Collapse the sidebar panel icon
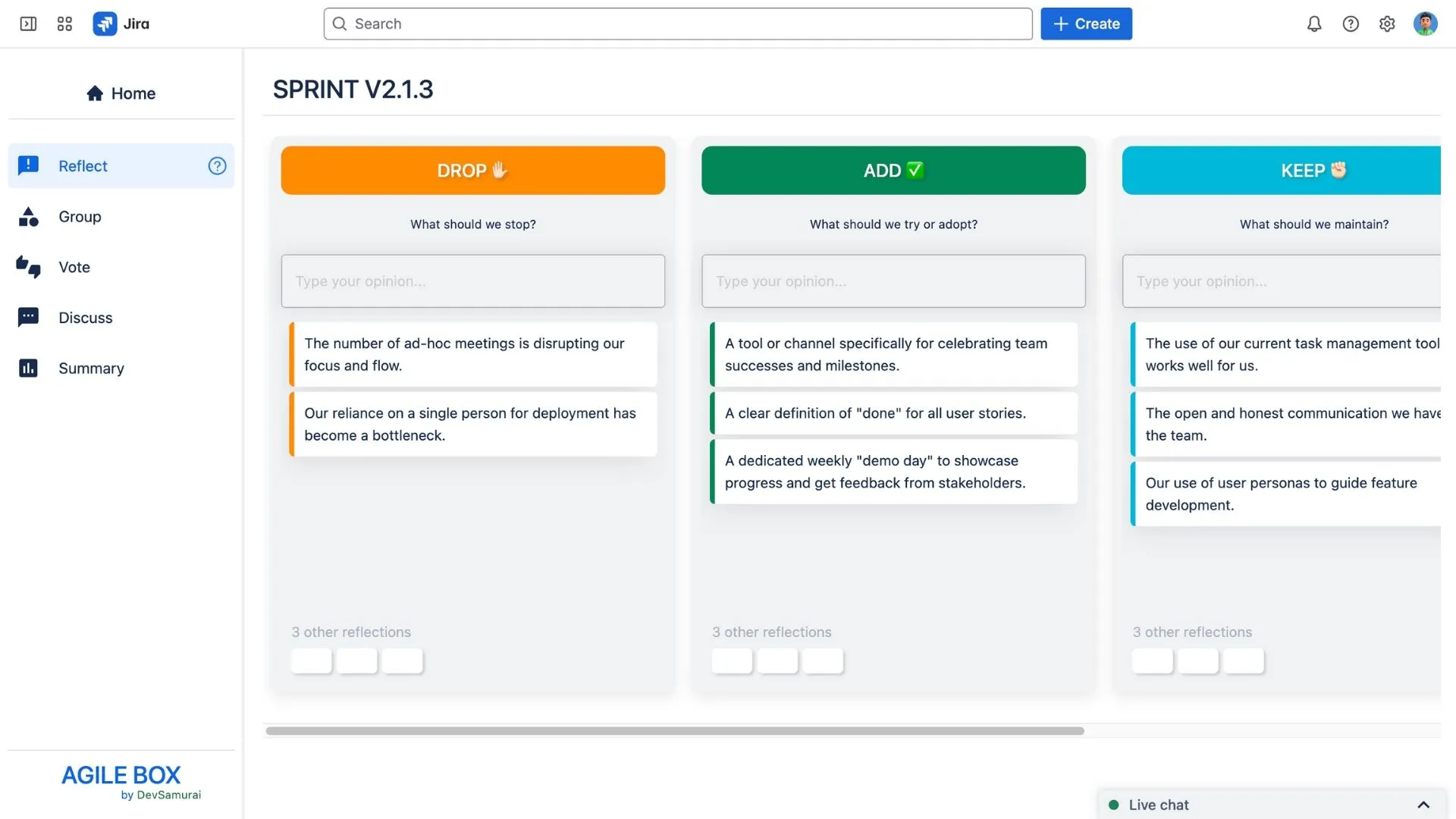The image size is (1456, 819). [28, 24]
